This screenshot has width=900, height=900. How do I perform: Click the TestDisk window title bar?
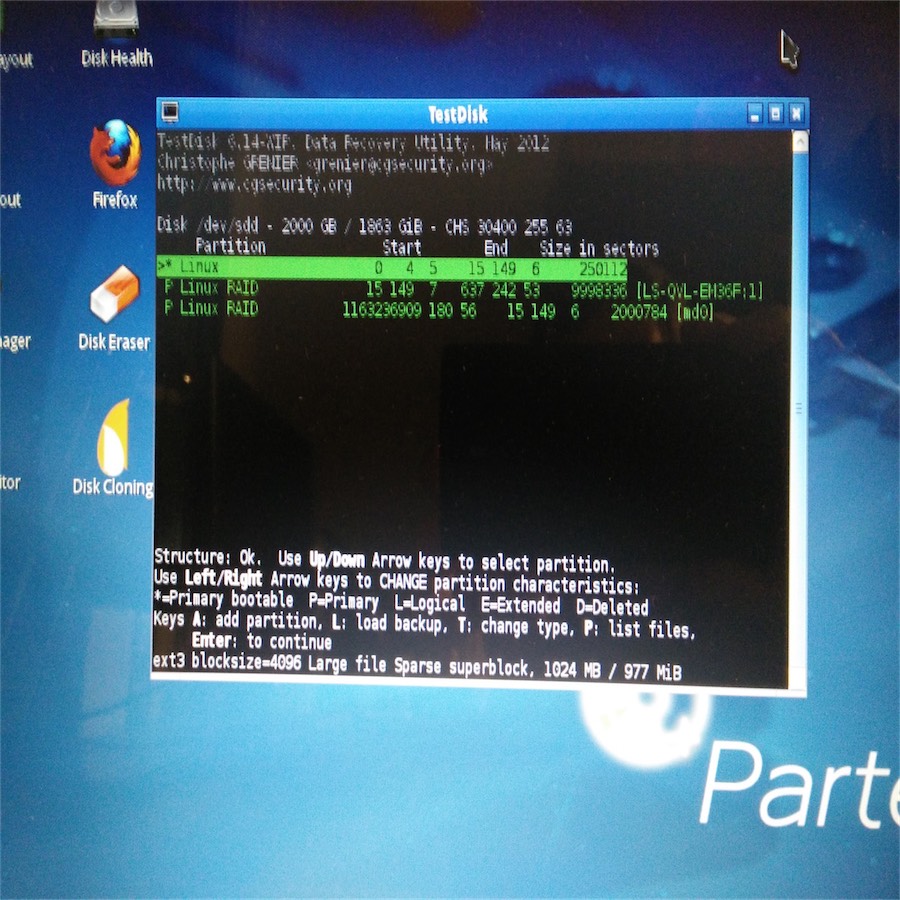(458, 114)
